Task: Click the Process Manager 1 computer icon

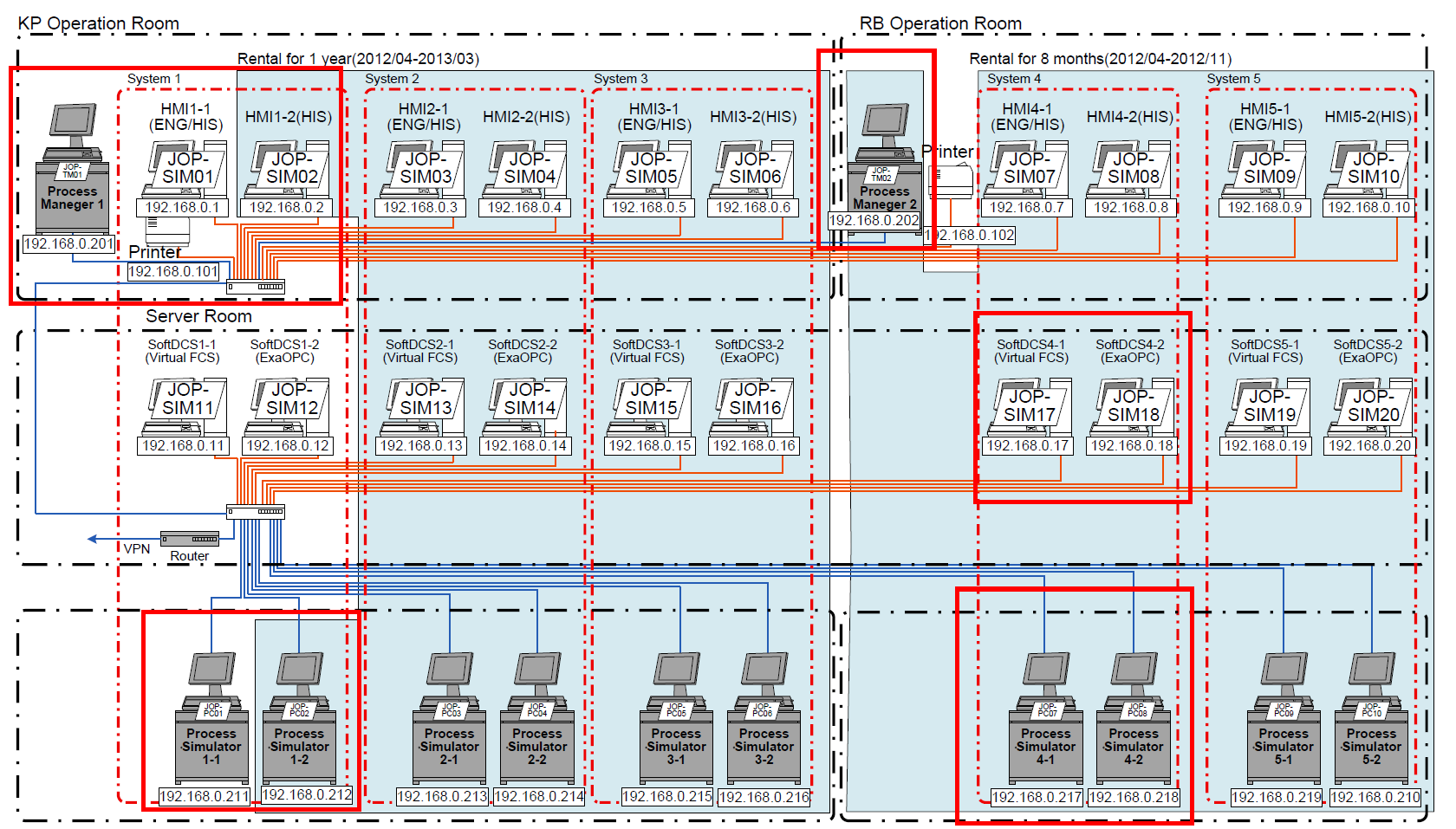Action: (x=73, y=168)
